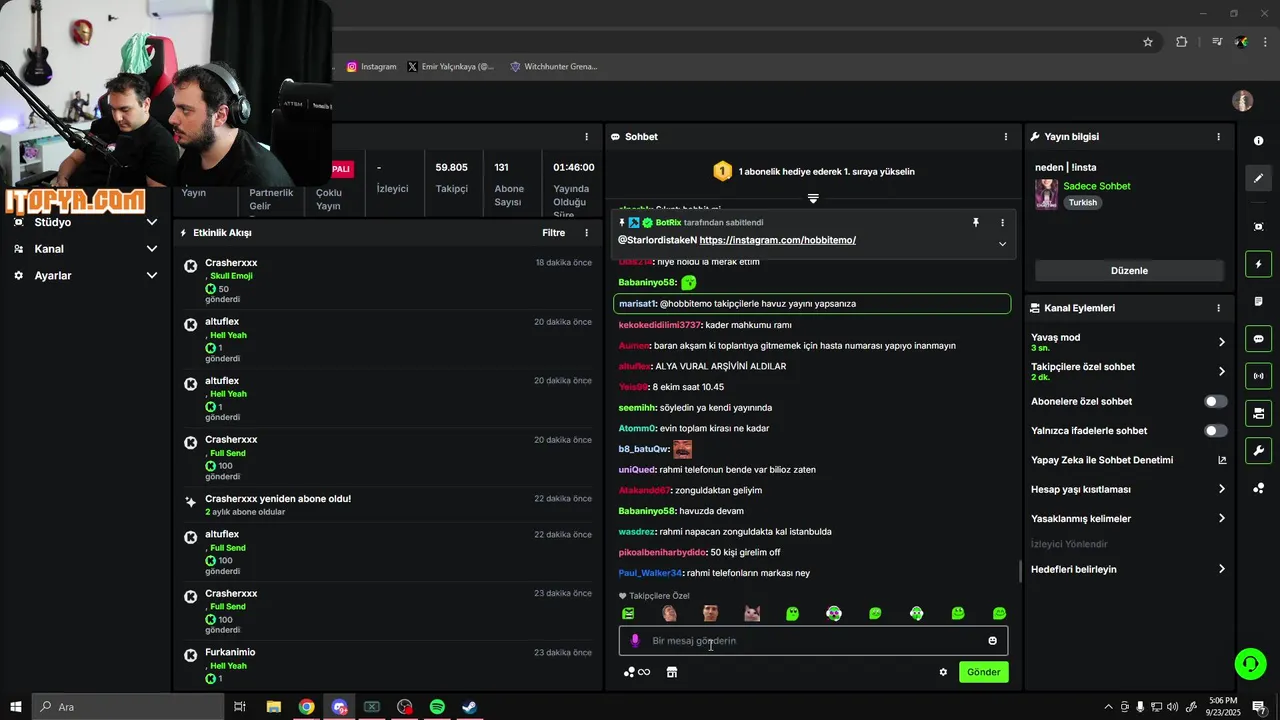Viewport: 1280px width, 720px height.
Task: Open Yasaklanmış kelimeler chevron
Action: (x=1221, y=518)
